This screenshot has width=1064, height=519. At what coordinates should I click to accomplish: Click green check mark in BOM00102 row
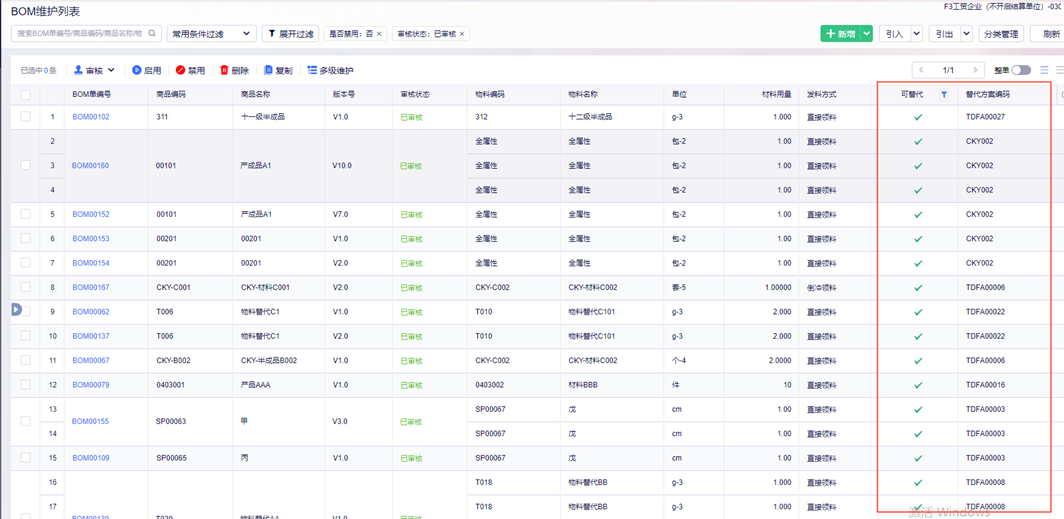pos(918,117)
